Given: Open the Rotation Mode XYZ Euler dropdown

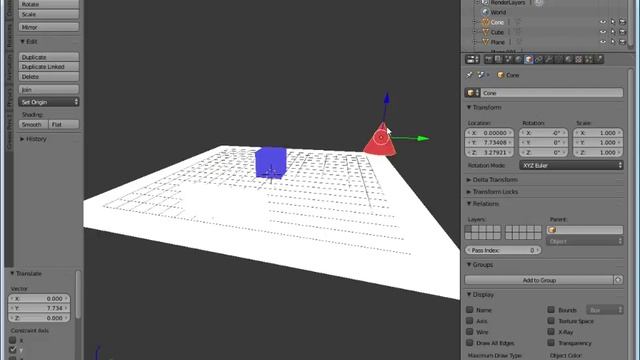Looking at the screenshot, I should pyautogui.click(x=571, y=165).
